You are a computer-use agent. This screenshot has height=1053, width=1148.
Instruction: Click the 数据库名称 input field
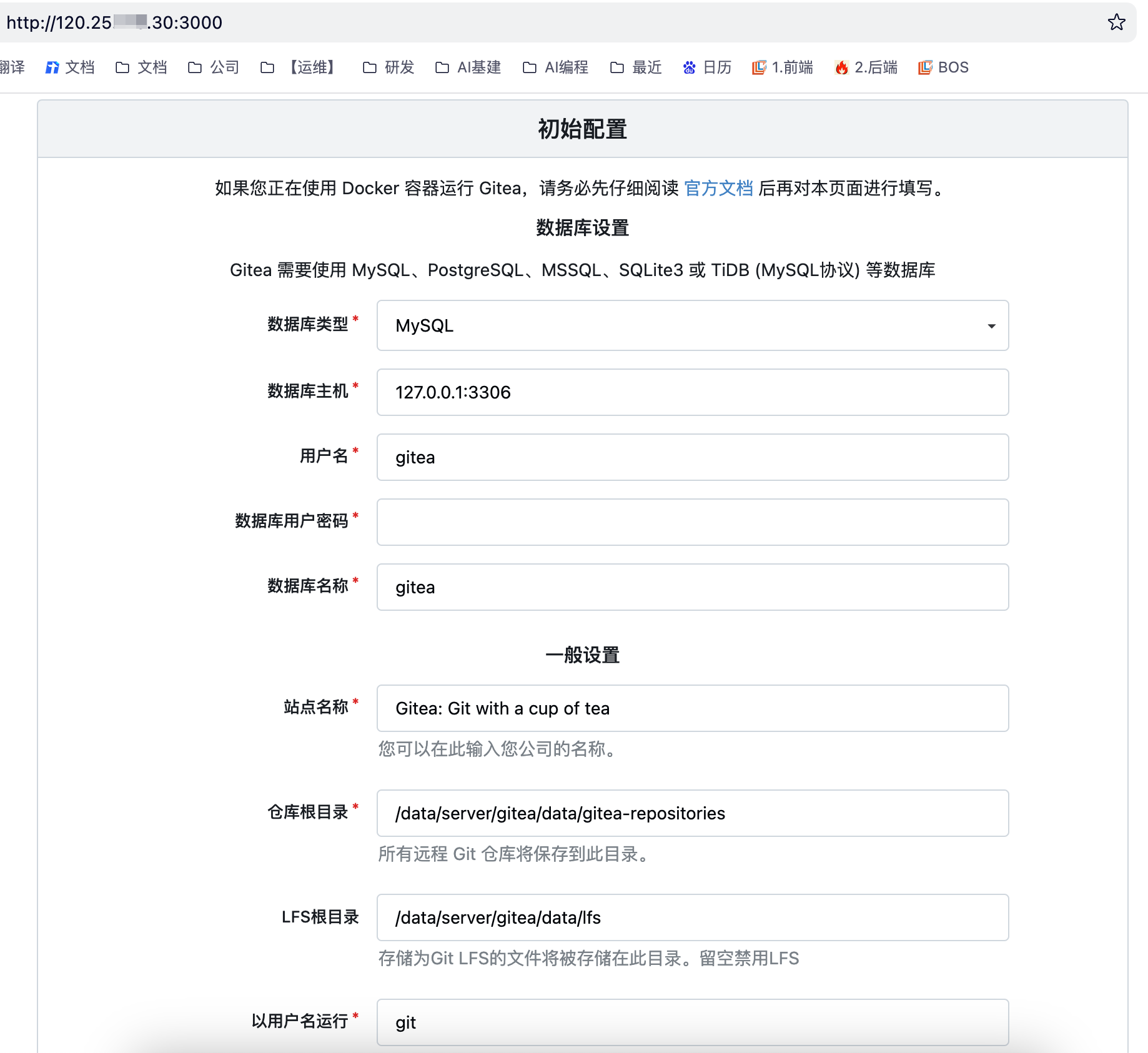pyautogui.click(x=692, y=587)
